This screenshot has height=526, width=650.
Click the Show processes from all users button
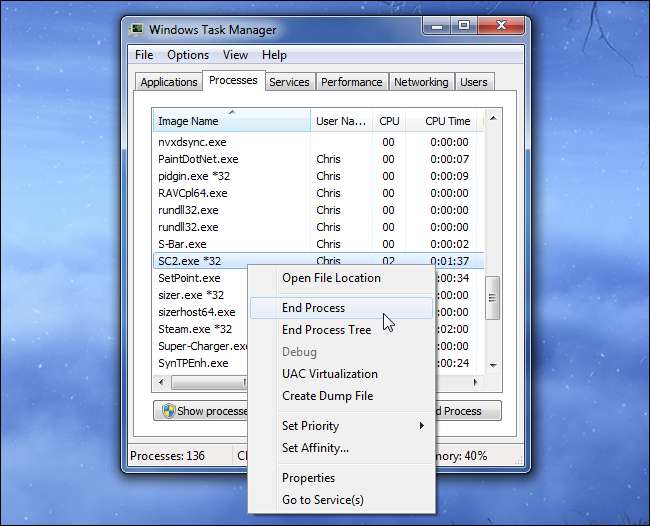tap(201, 411)
